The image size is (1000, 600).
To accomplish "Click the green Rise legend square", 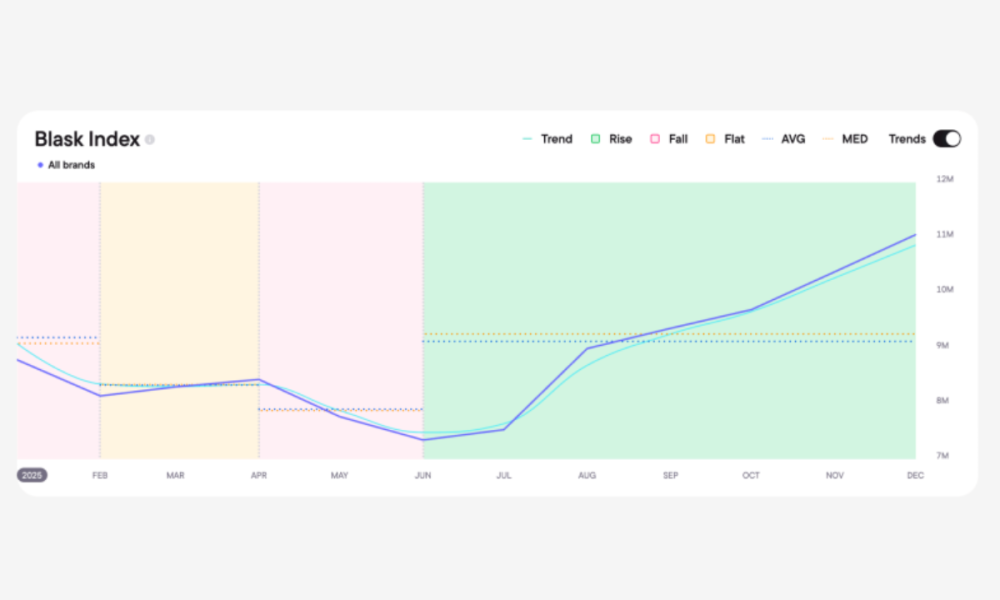I will [595, 139].
